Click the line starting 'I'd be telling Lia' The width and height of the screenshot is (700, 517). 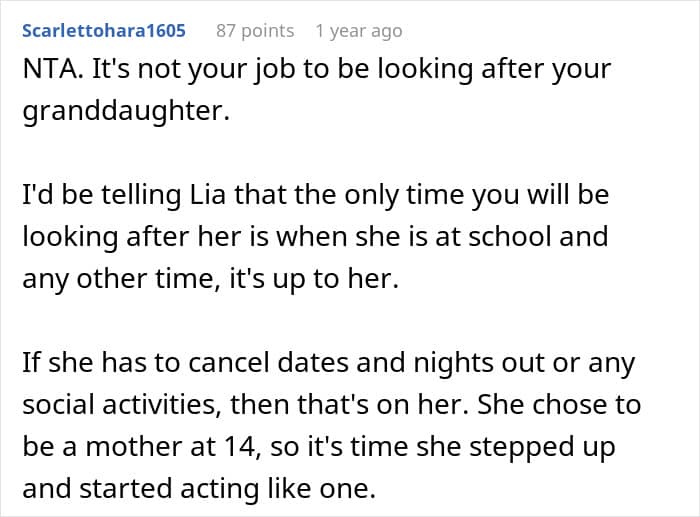pos(316,195)
